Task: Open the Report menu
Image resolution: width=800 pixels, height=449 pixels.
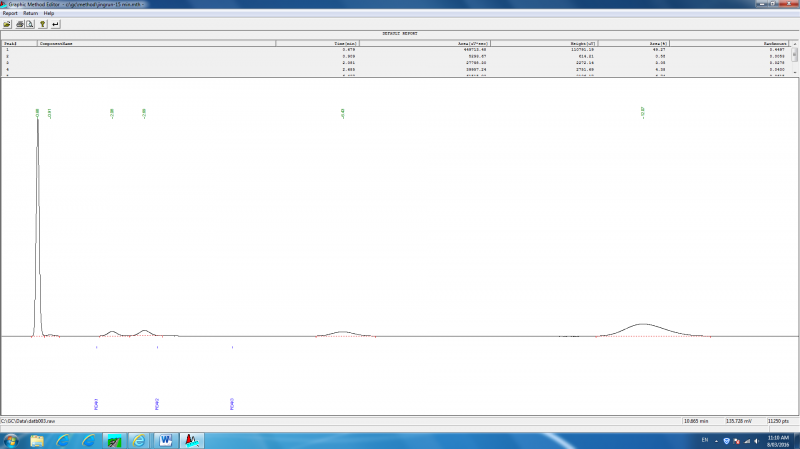Action: click(10, 13)
